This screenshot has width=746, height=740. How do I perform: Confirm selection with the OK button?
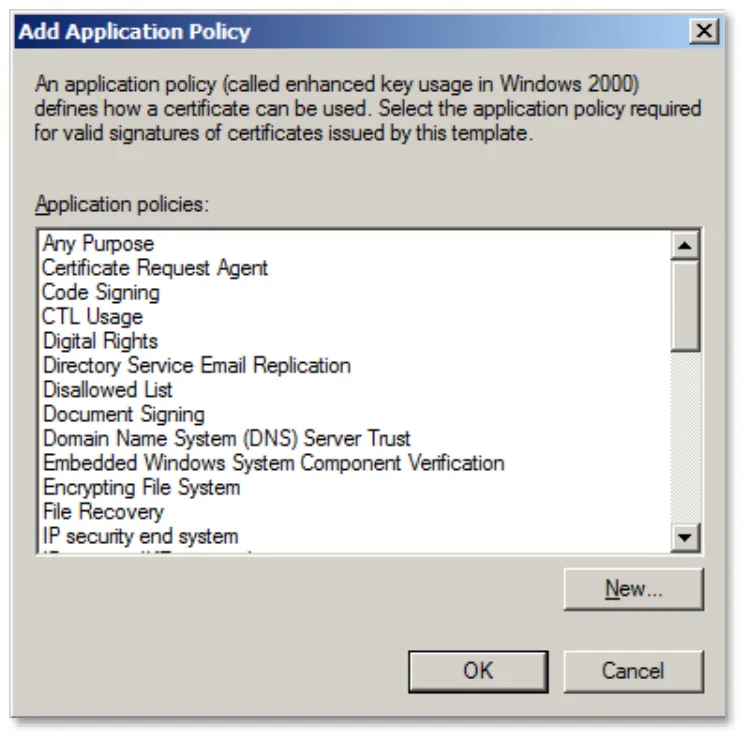(x=478, y=671)
